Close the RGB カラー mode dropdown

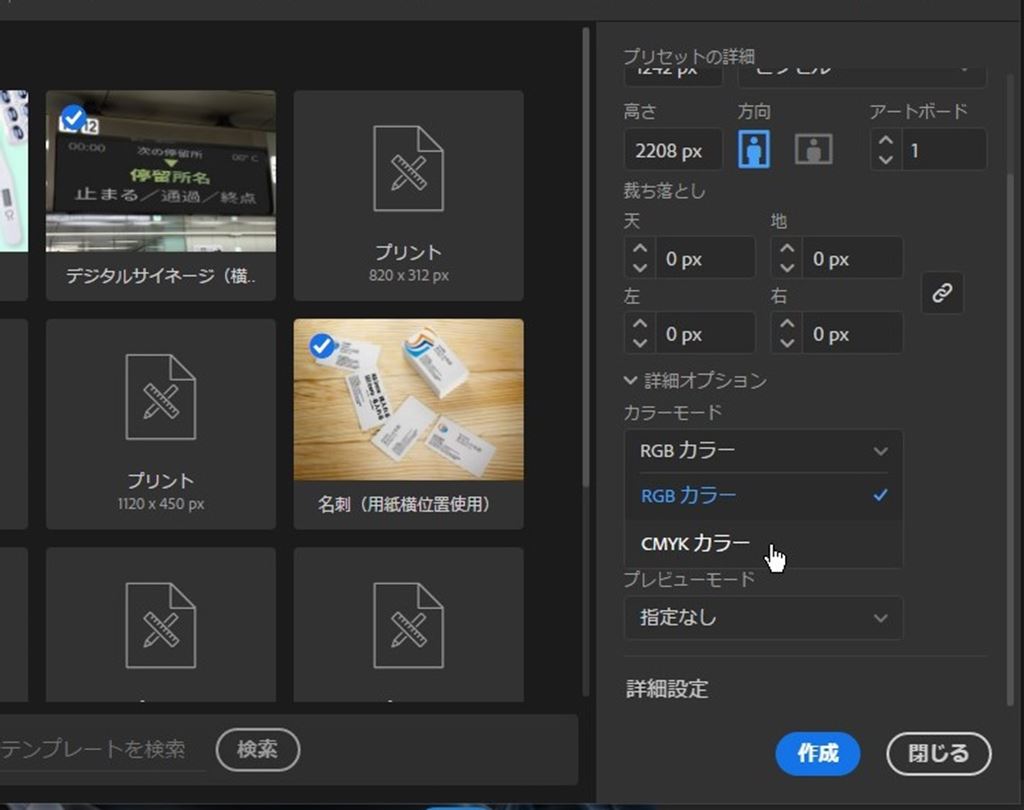763,451
